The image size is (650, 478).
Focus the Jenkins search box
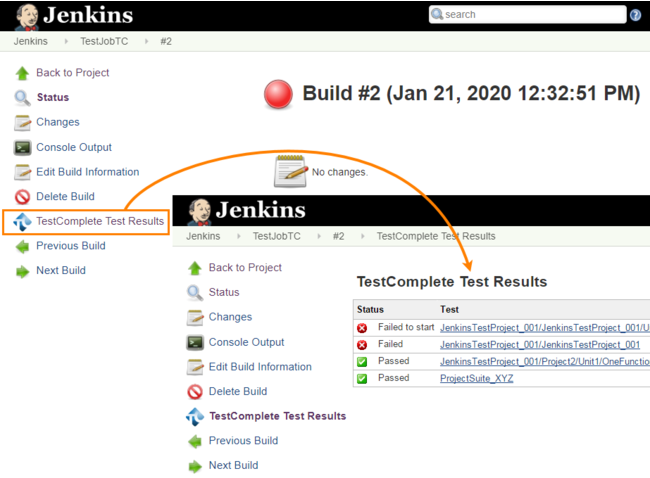pyautogui.click(x=527, y=15)
